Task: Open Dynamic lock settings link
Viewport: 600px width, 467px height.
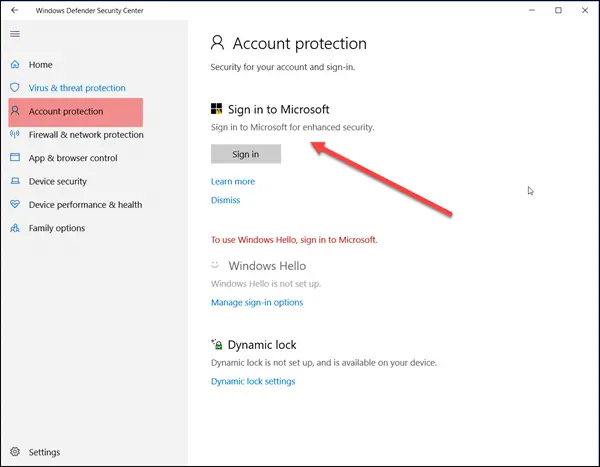Action: coord(253,381)
